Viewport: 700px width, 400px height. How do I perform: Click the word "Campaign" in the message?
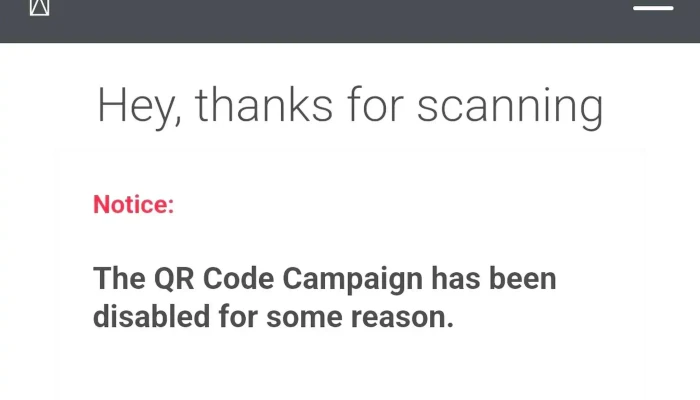point(353,280)
